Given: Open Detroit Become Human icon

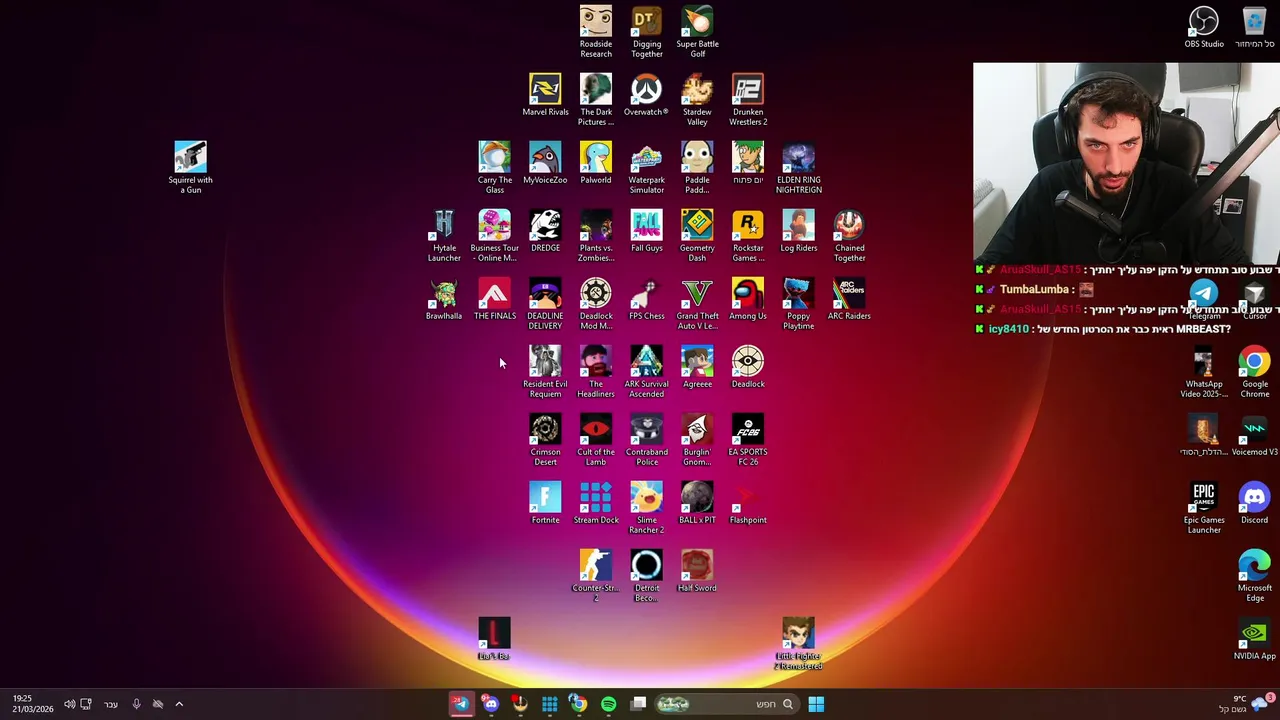Looking at the screenshot, I should tap(646, 576).
